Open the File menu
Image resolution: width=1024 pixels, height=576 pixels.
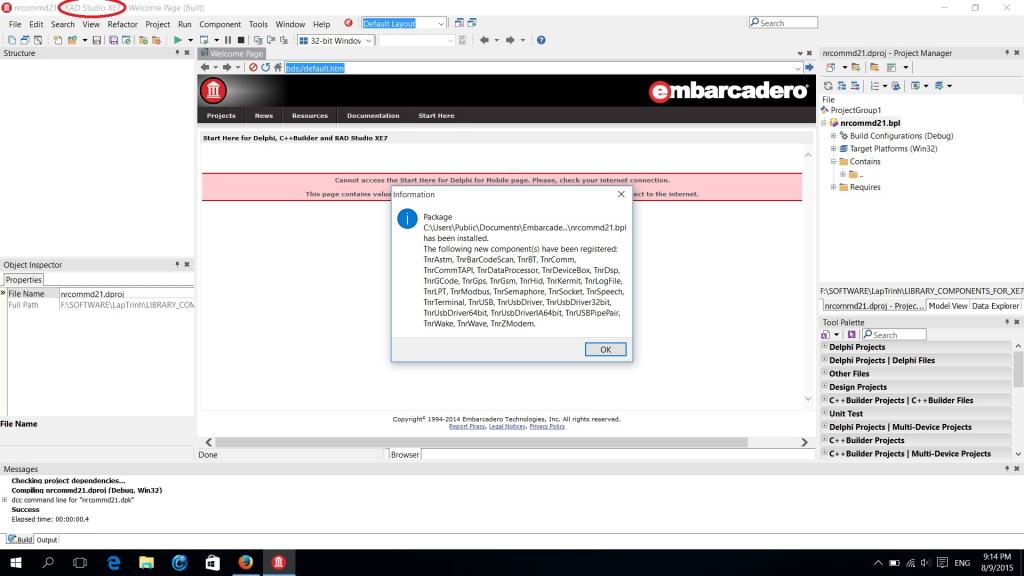point(15,24)
